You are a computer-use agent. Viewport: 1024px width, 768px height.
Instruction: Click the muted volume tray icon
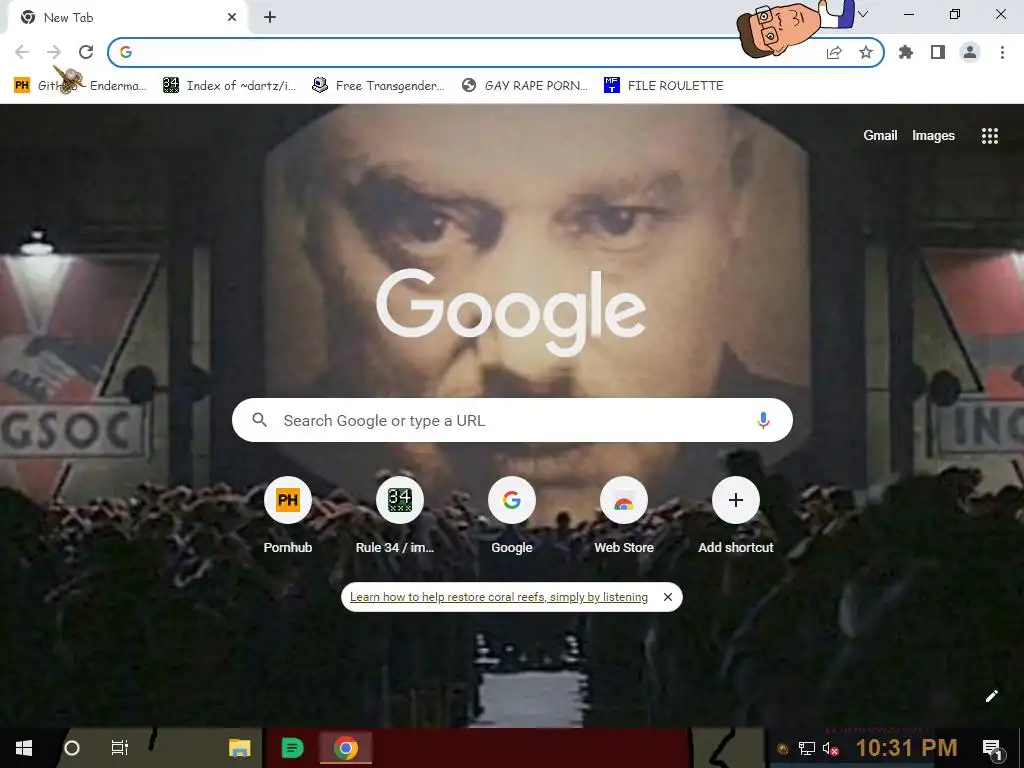point(830,748)
